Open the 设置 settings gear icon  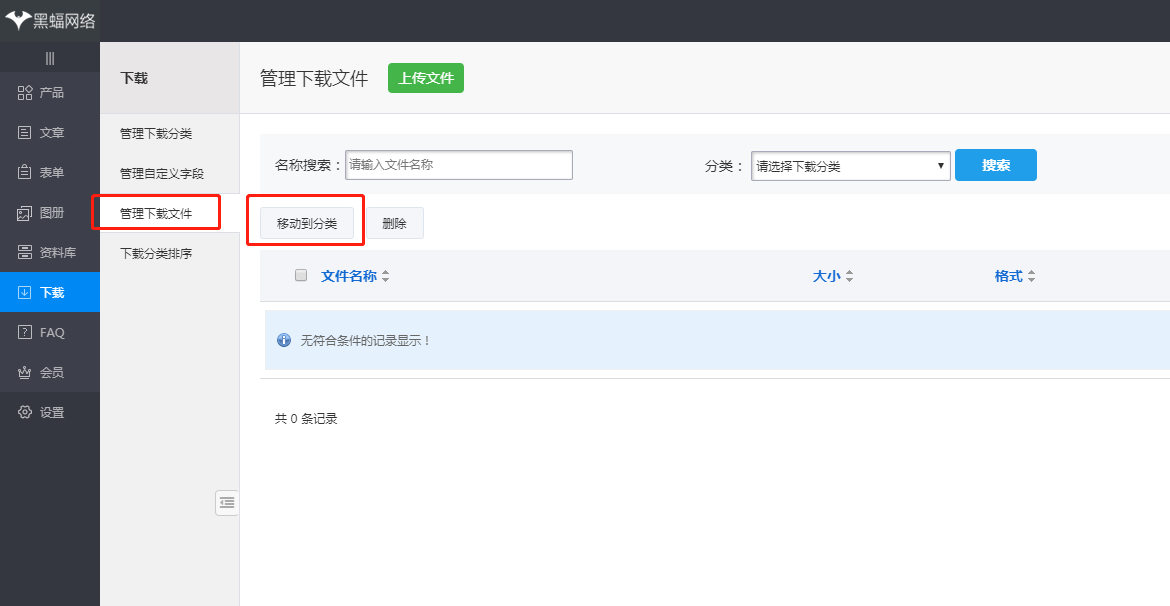25,413
